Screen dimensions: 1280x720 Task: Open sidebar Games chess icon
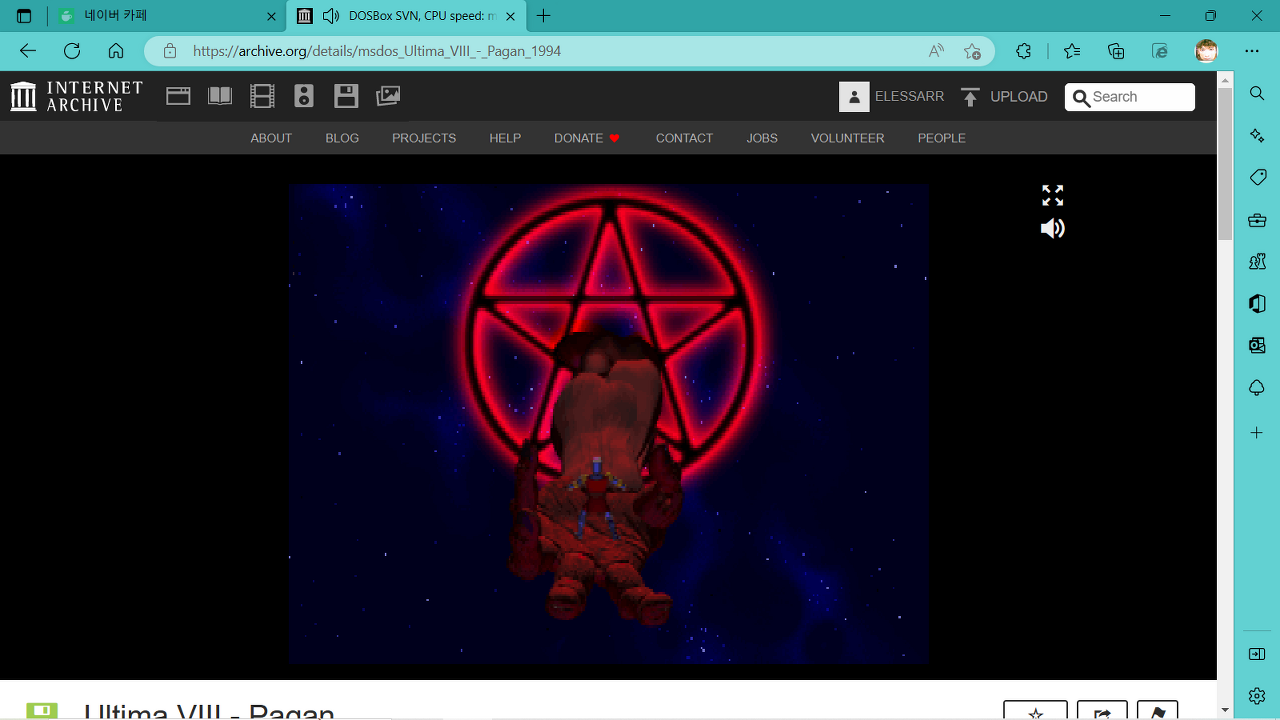[x=1257, y=262]
